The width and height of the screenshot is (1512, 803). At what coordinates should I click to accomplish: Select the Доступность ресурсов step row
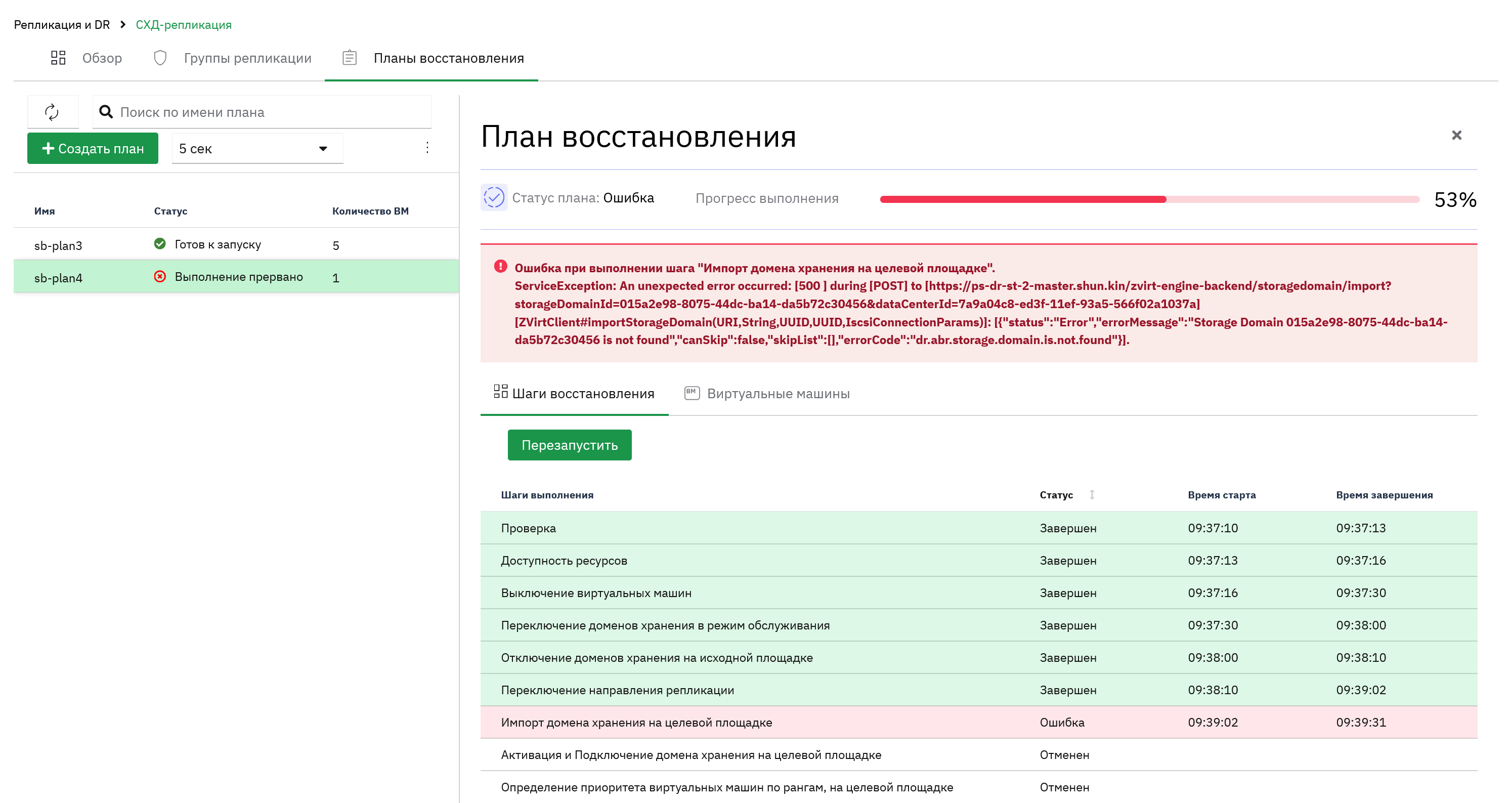point(978,561)
